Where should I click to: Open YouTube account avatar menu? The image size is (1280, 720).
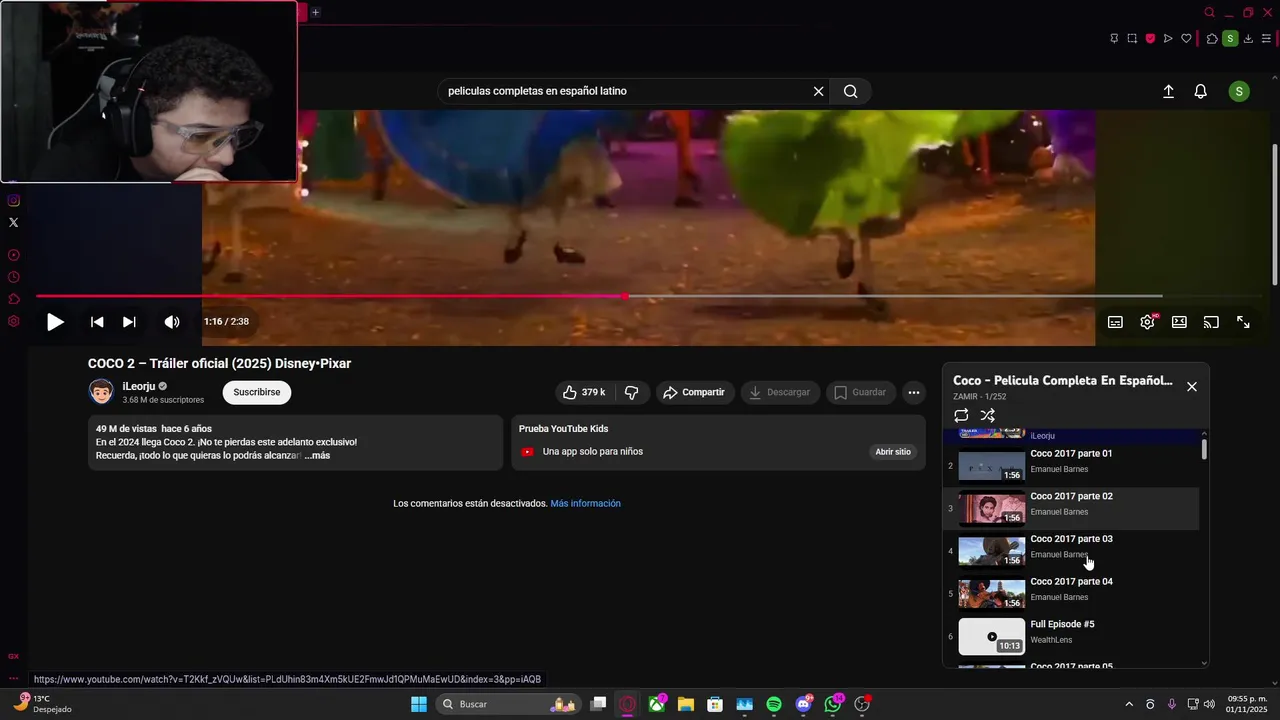1239,91
